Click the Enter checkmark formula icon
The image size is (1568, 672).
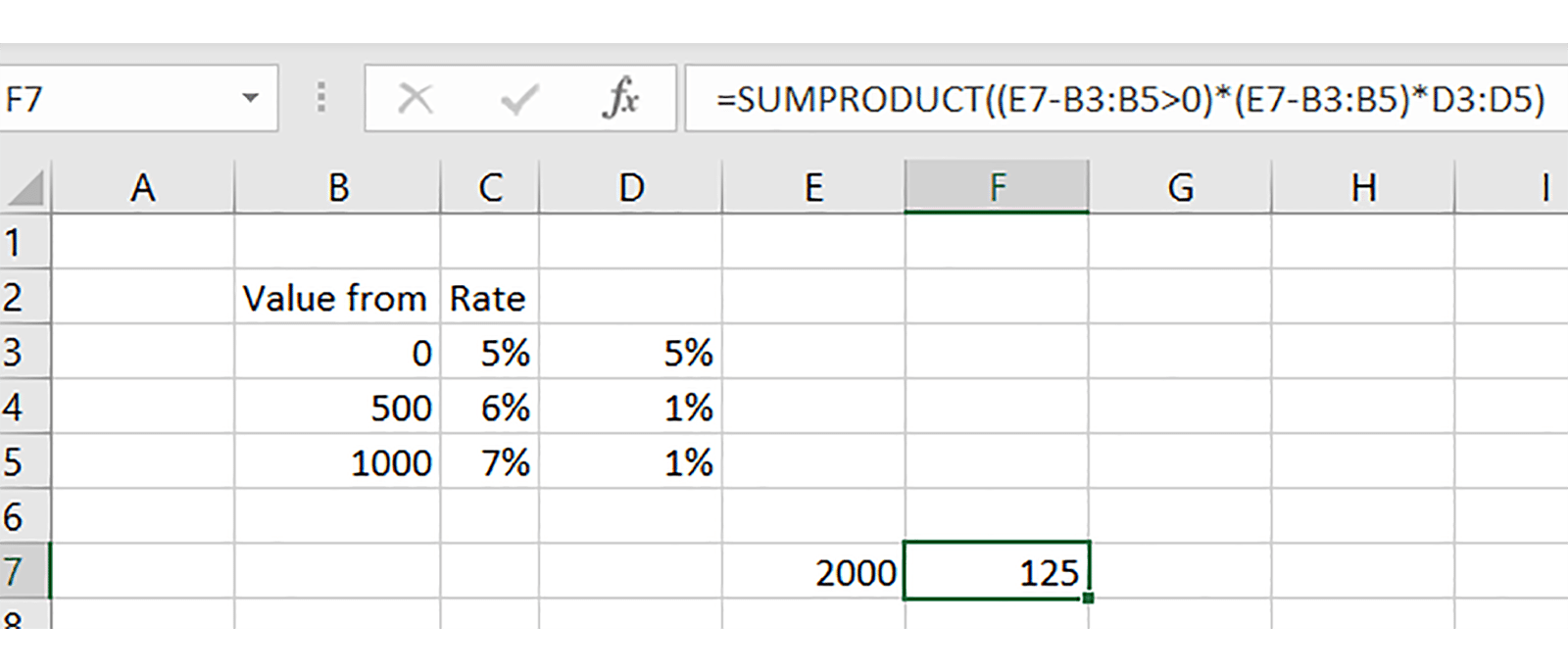pos(518,99)
